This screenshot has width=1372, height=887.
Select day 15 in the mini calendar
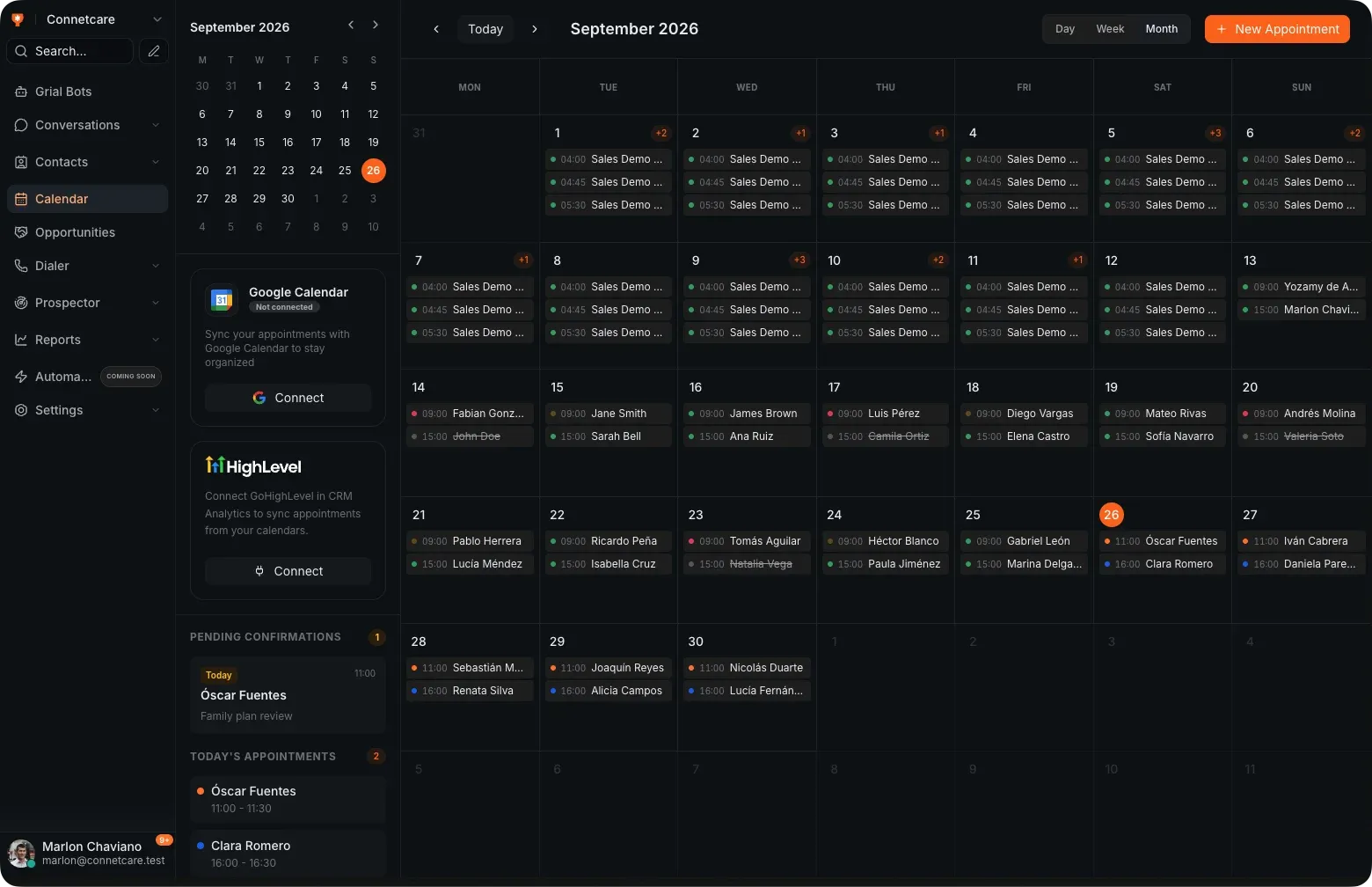point(259,143)
